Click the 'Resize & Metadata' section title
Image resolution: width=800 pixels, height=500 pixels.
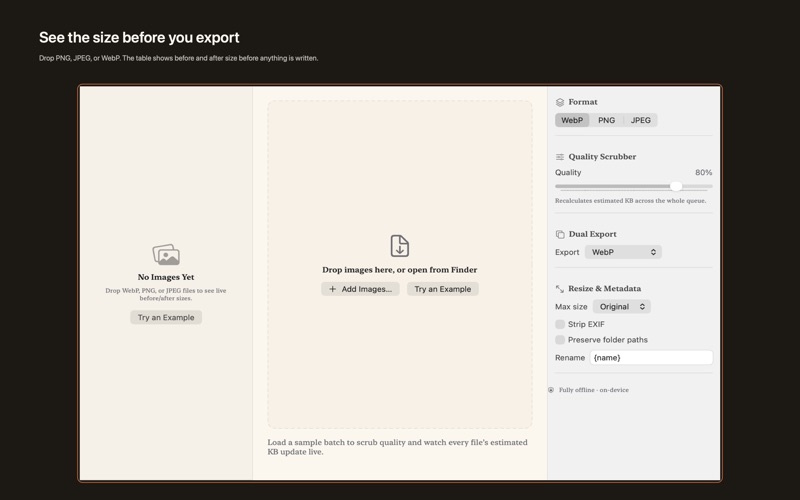605,289
